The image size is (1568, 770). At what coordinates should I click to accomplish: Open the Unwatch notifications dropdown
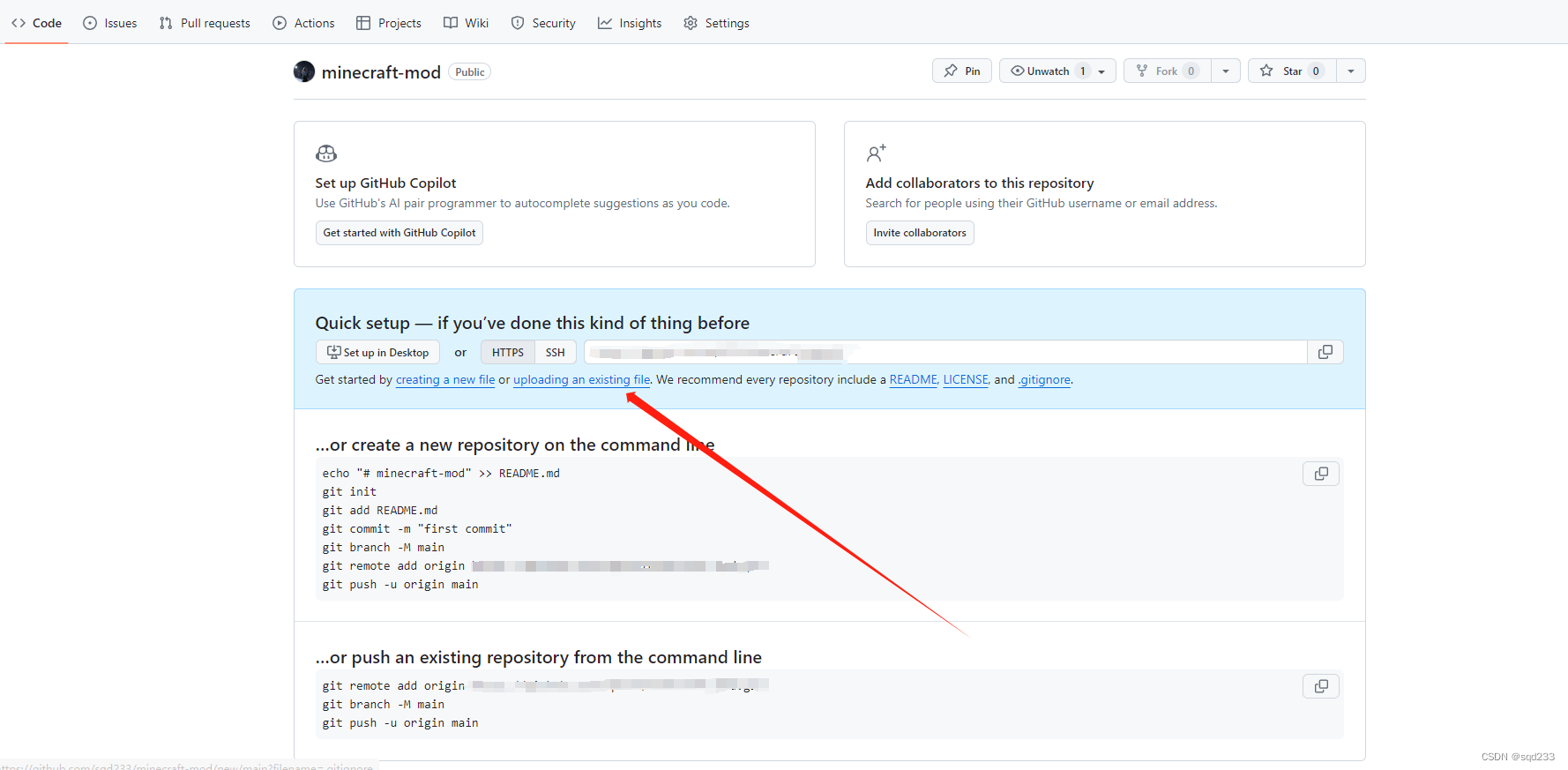tap(1057, 71)
